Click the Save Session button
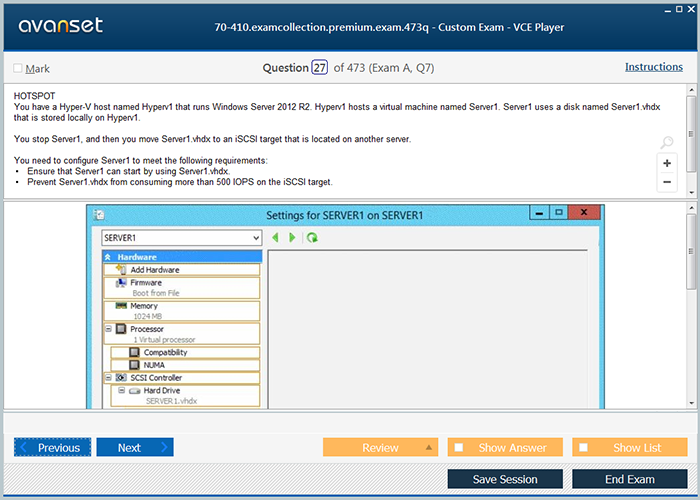The width and height of the screenshot is (700, 500). point(505,479)
